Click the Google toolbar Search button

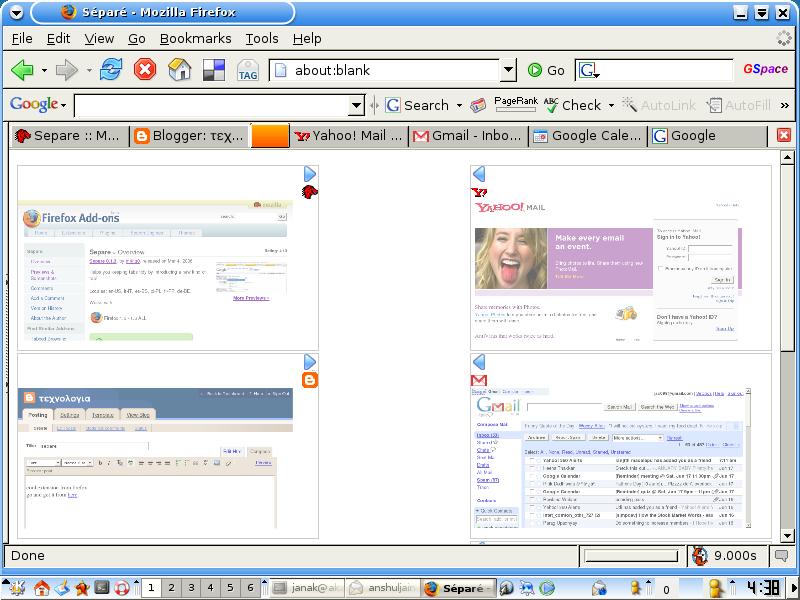(x=417, y=105)
